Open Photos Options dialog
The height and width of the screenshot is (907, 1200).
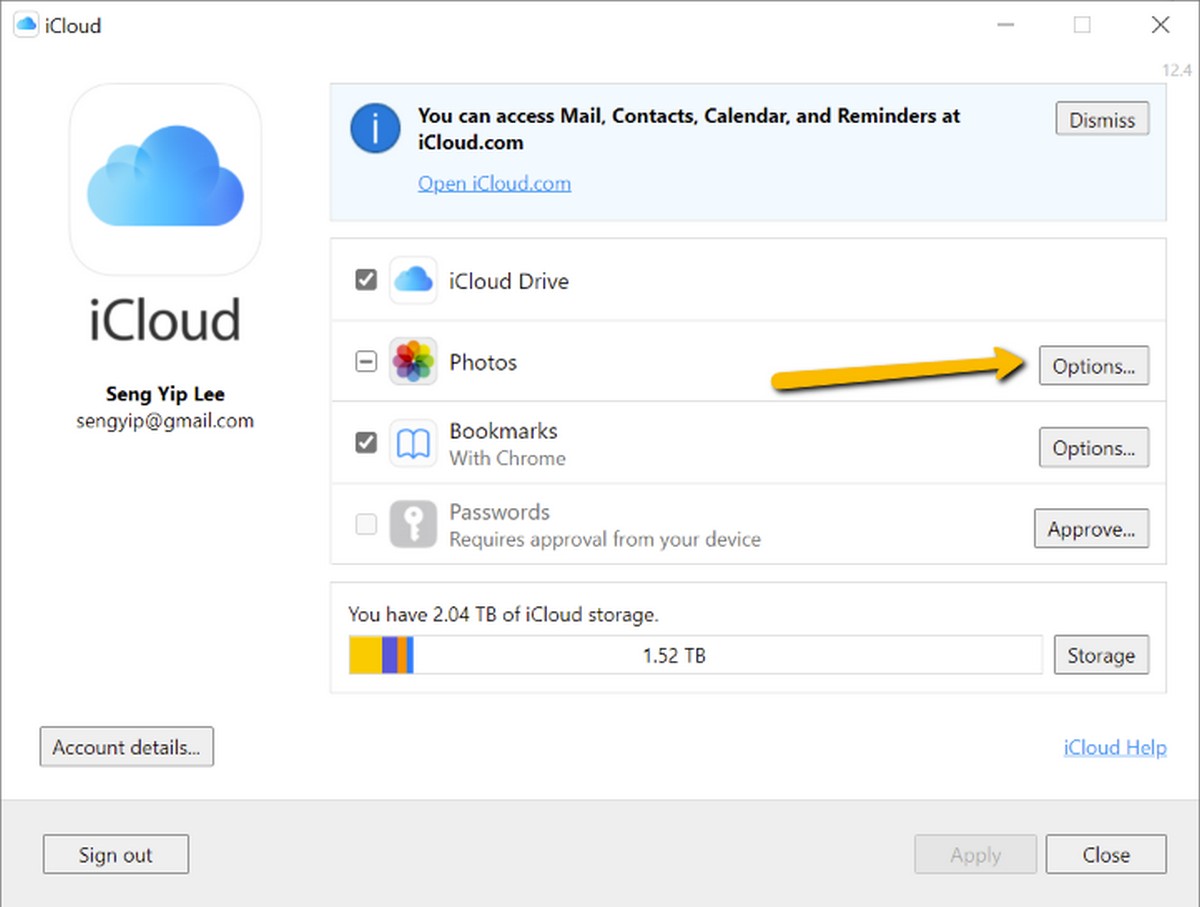1094,366
